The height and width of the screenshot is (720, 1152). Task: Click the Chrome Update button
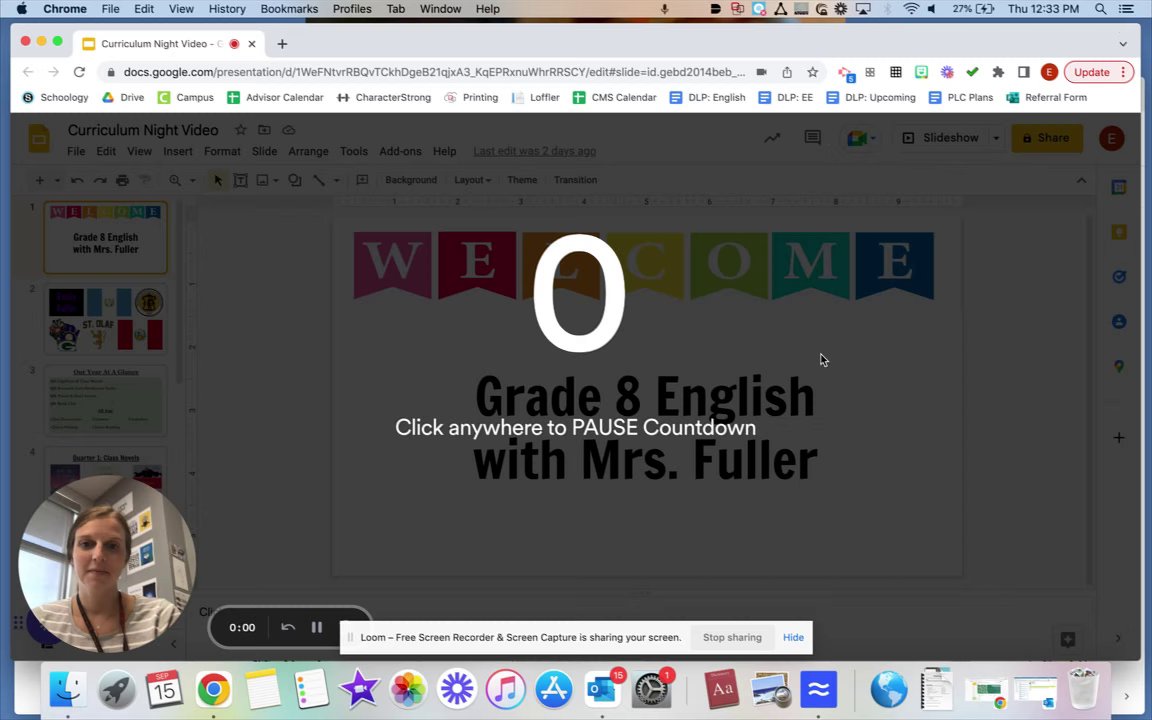click(1098, 72)
